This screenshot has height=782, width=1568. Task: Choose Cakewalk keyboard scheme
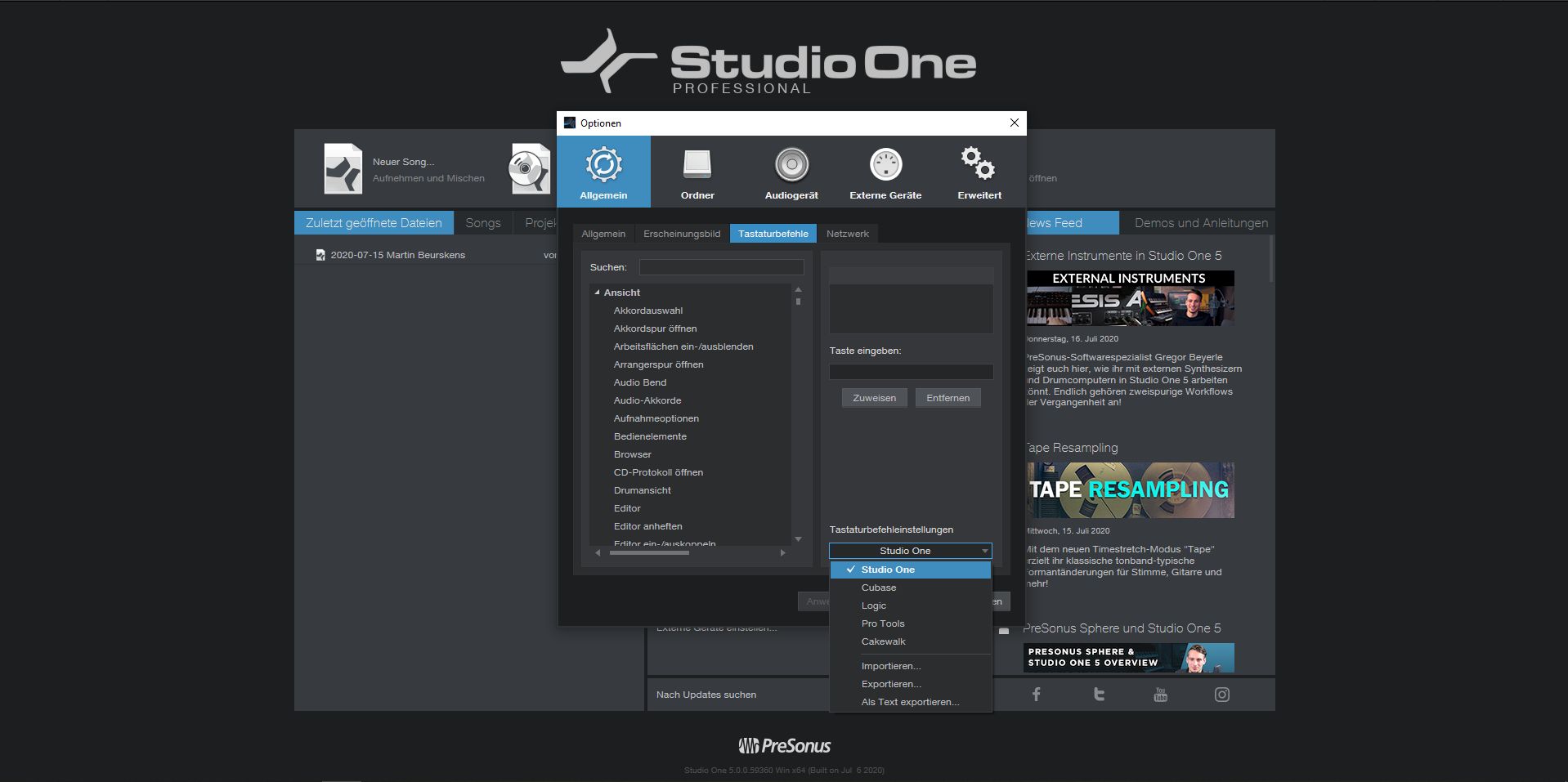pyautogui.click(x=910, y=641)
